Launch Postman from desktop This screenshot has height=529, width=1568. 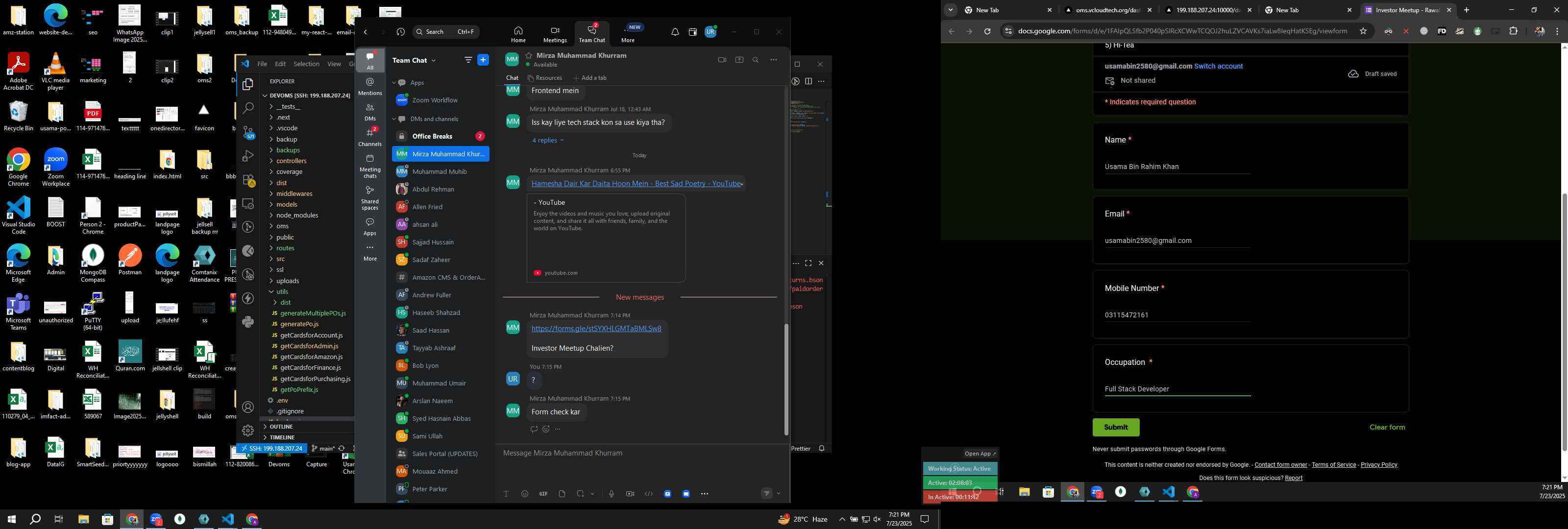point(130,260)
